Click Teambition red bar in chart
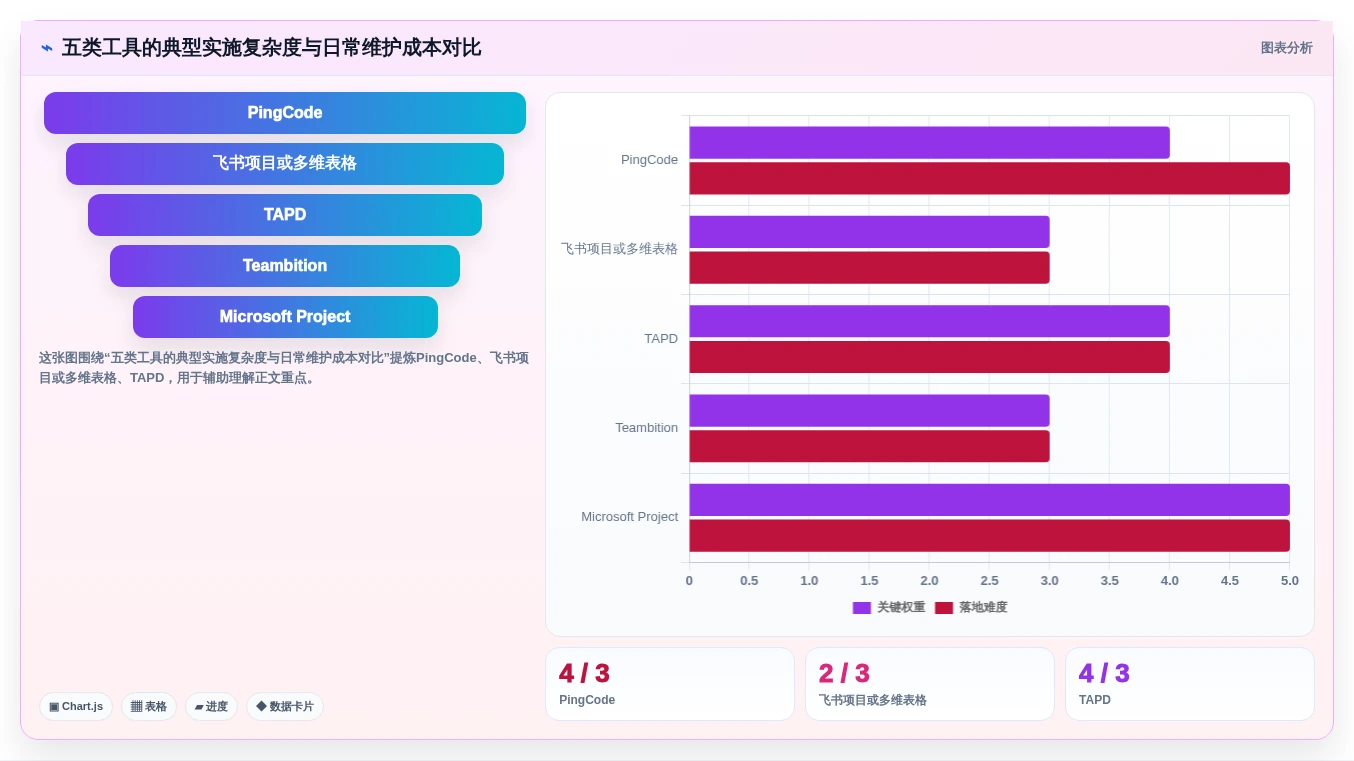Viewport: 1354px width, 761px height. point(869,446)
